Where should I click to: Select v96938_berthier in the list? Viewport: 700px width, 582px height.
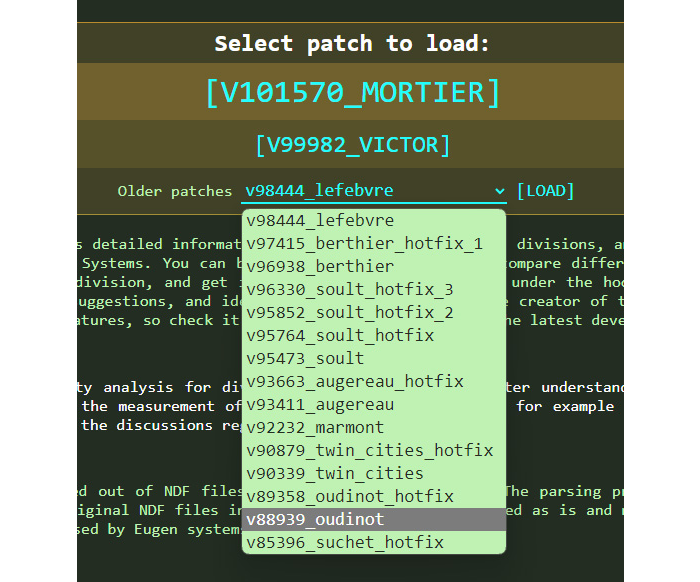(x=320, y=266)
